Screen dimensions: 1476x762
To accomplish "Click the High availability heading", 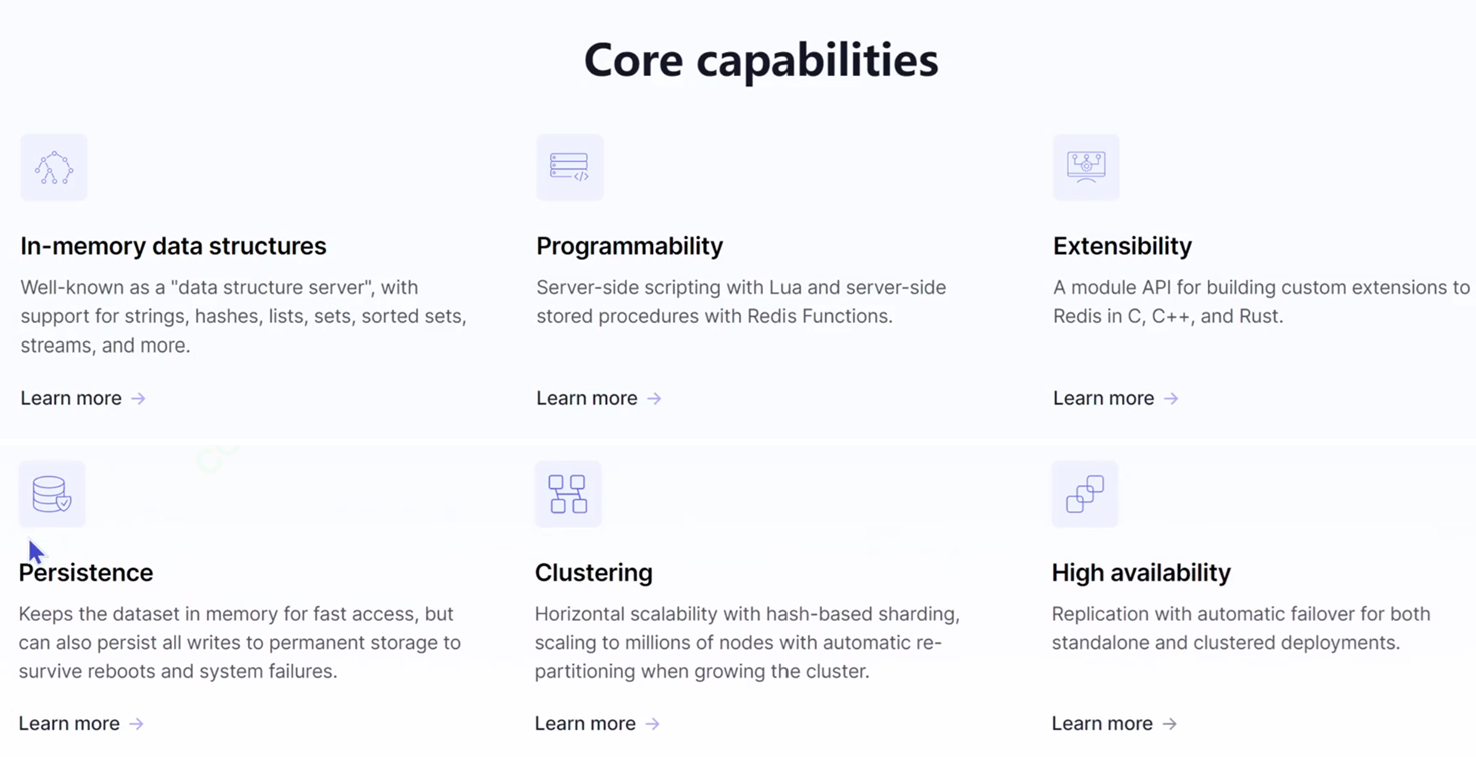I will coord(1141,572).
